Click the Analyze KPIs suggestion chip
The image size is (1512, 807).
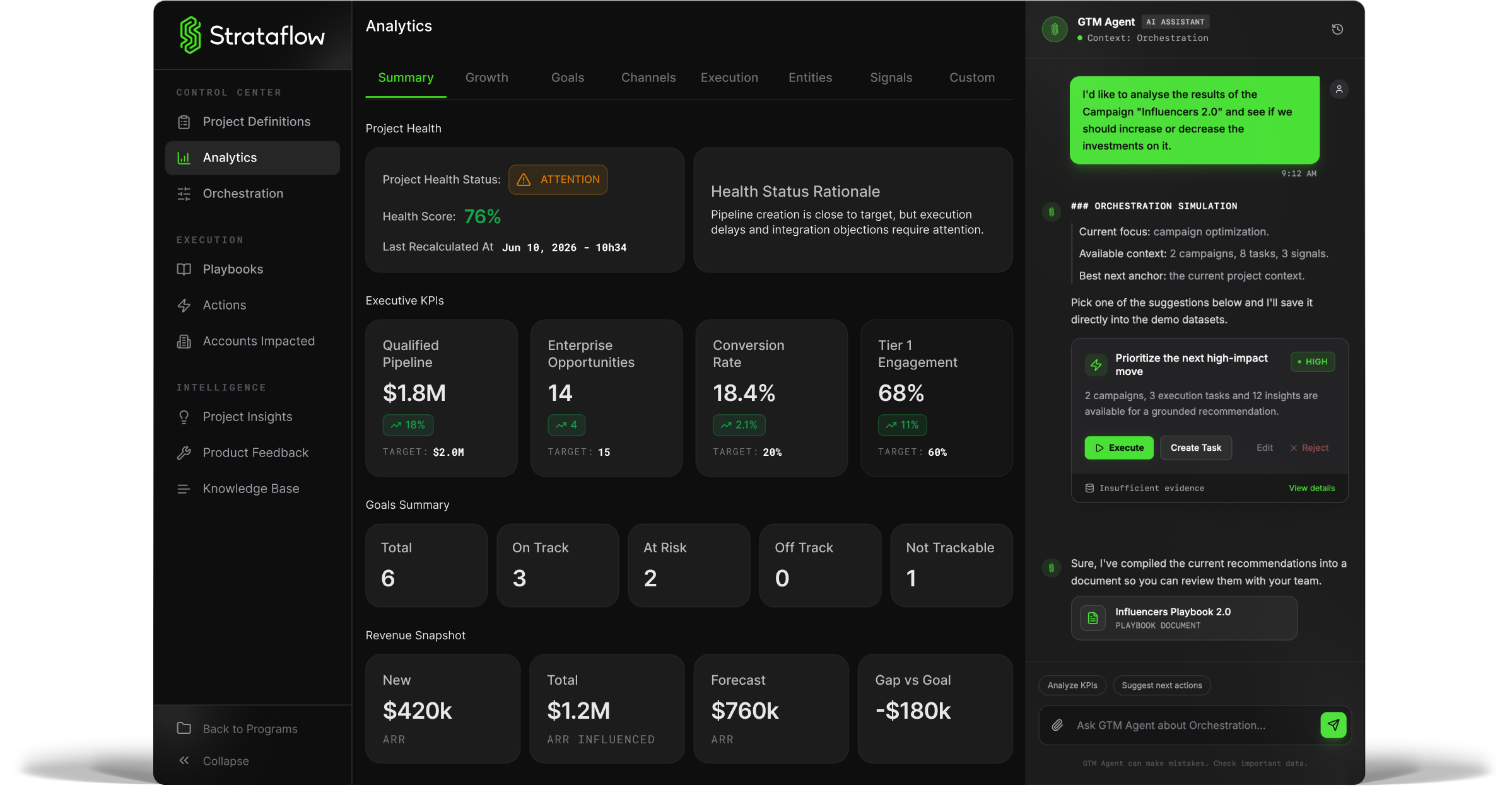[1072, 685]
